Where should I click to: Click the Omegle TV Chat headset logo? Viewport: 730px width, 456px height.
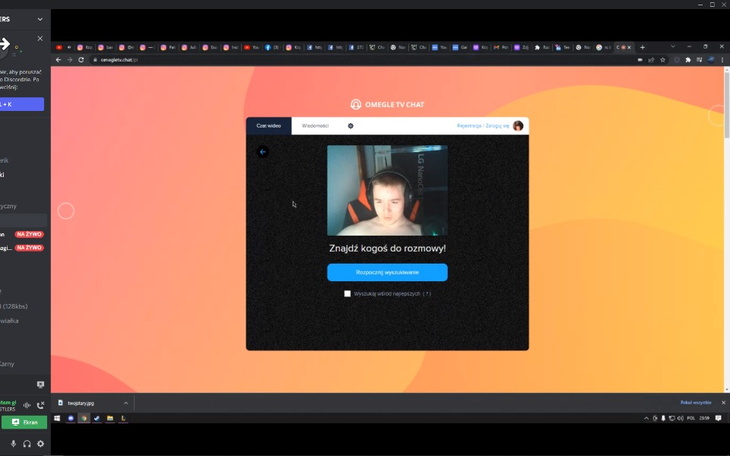356,104
